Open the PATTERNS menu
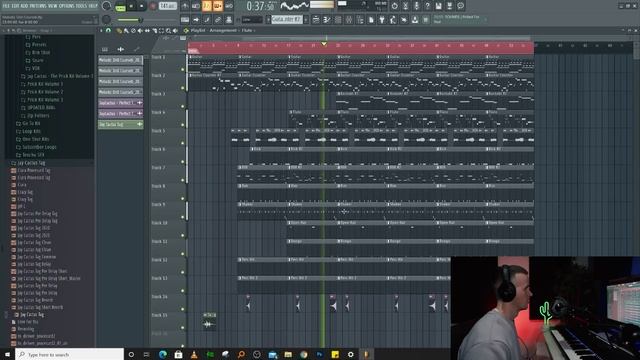This screenshot has height=360, width=640. [38, 6]
